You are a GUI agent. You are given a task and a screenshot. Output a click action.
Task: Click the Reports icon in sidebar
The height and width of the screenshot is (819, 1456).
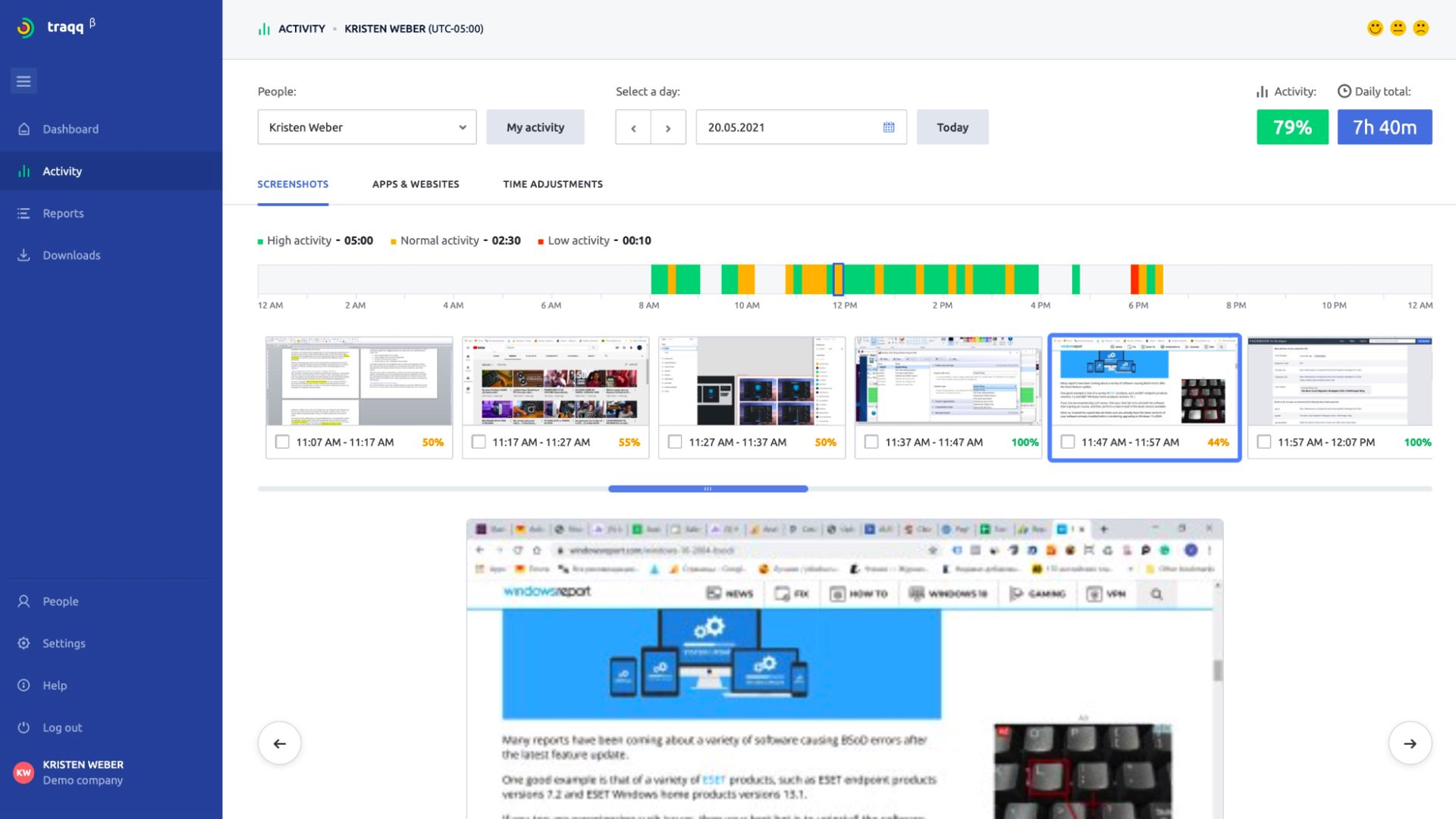pyautogui.click(x=24, y=213)
